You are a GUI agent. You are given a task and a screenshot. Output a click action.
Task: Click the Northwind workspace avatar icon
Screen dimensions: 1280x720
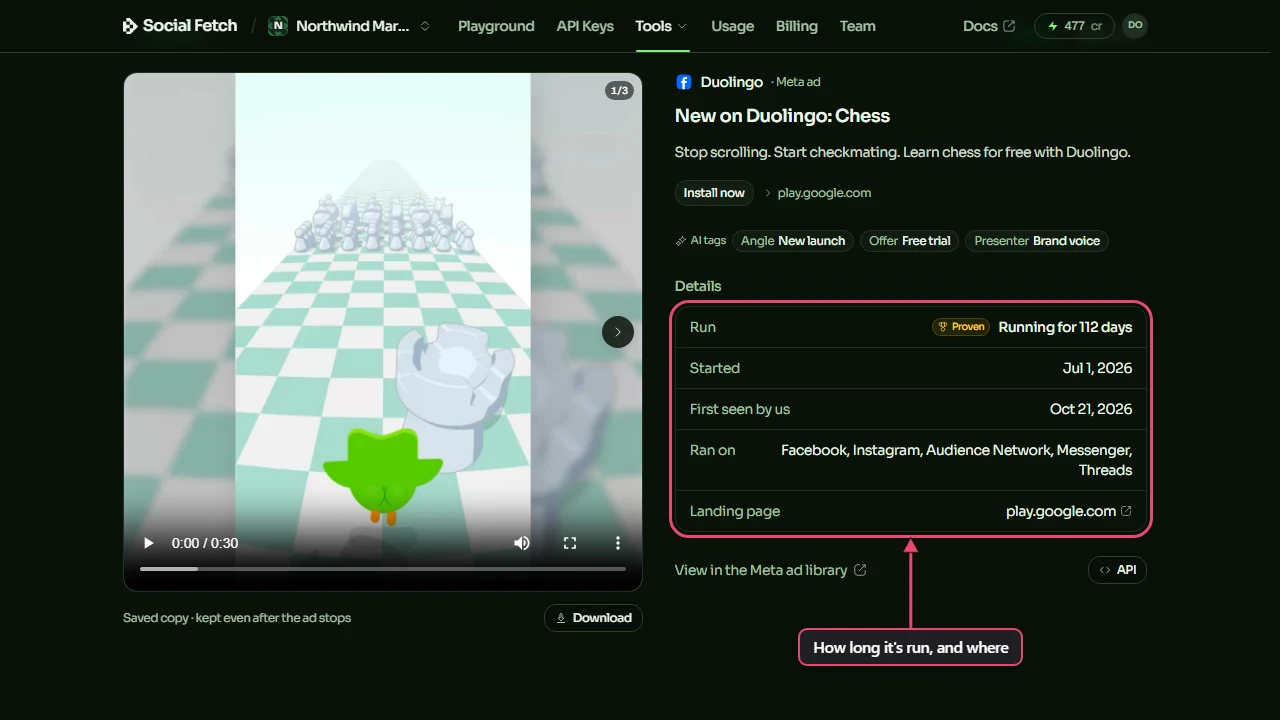point(278,26)
